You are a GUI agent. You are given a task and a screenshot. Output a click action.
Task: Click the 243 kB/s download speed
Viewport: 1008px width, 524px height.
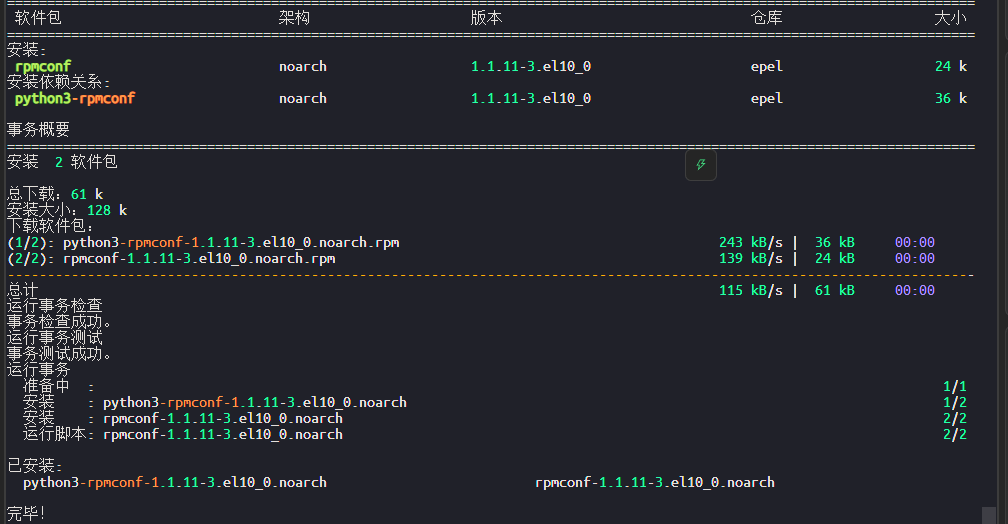751,242
